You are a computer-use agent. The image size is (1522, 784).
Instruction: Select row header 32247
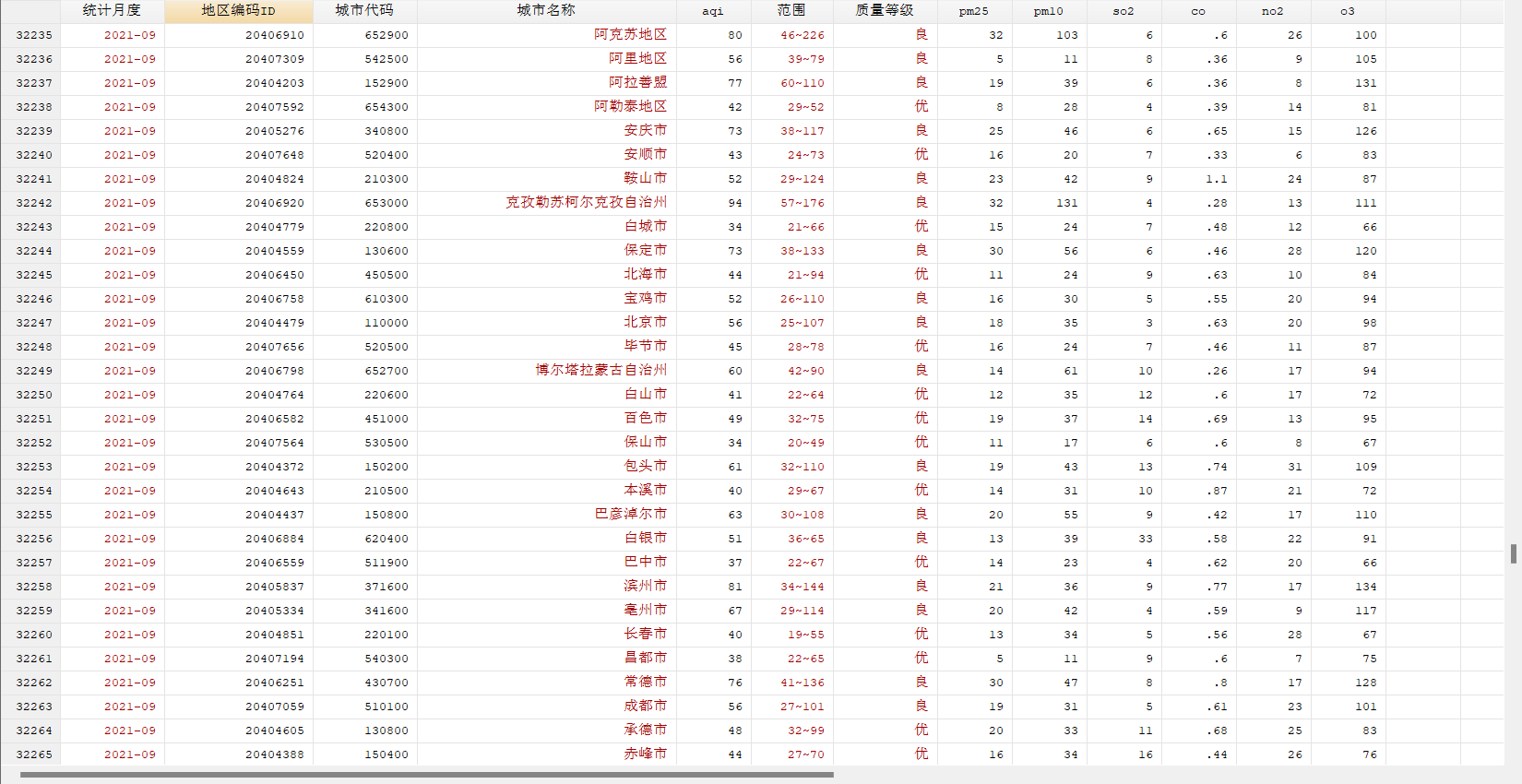(x=30, y=323)
